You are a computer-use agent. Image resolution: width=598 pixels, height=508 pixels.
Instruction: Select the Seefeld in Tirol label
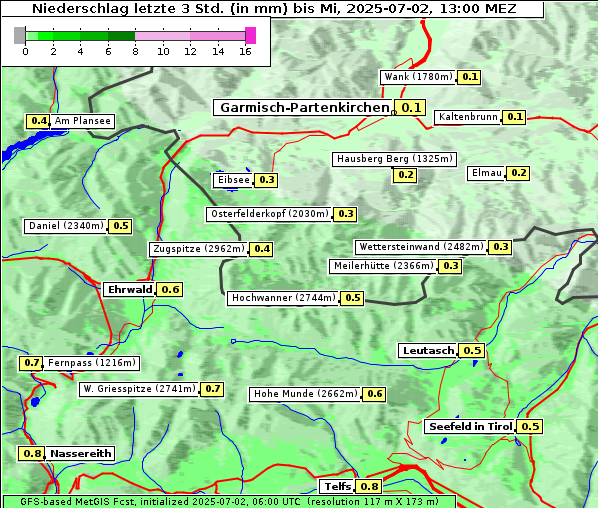coord(470,427)
